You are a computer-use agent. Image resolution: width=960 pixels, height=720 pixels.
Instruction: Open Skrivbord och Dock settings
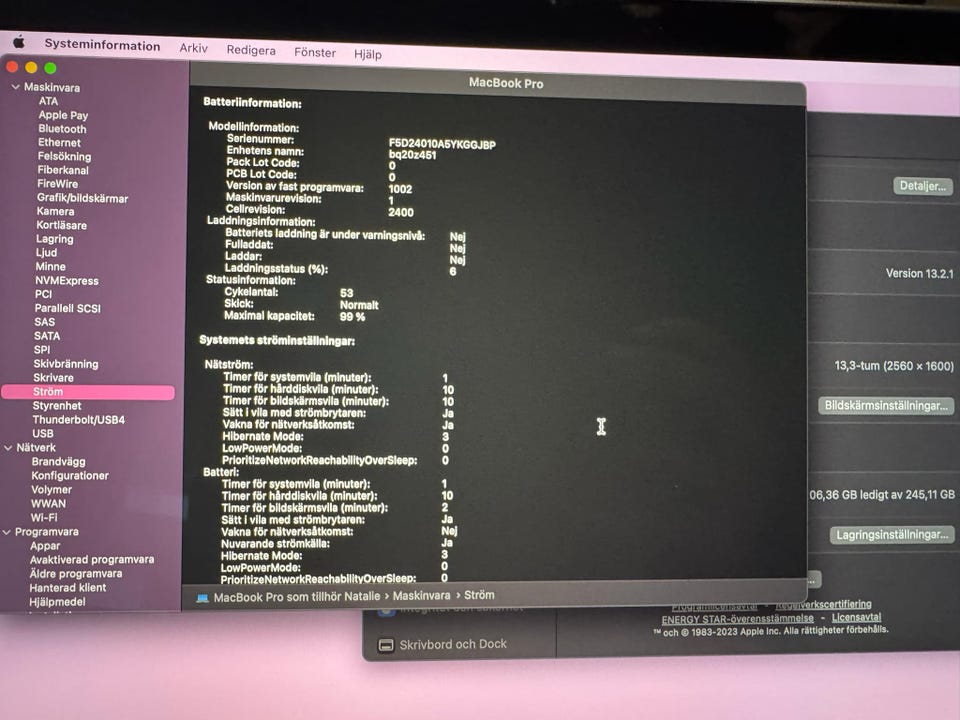(453, 644)
